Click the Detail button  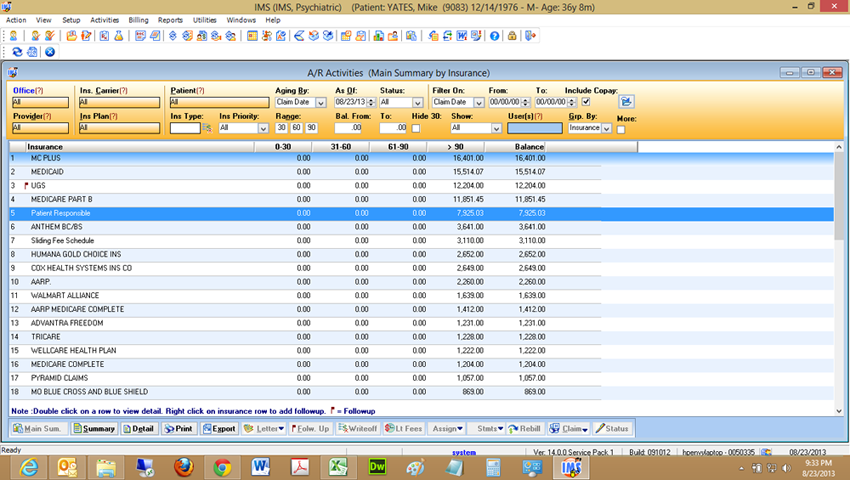pyautogui.click(x=139, y=428)
